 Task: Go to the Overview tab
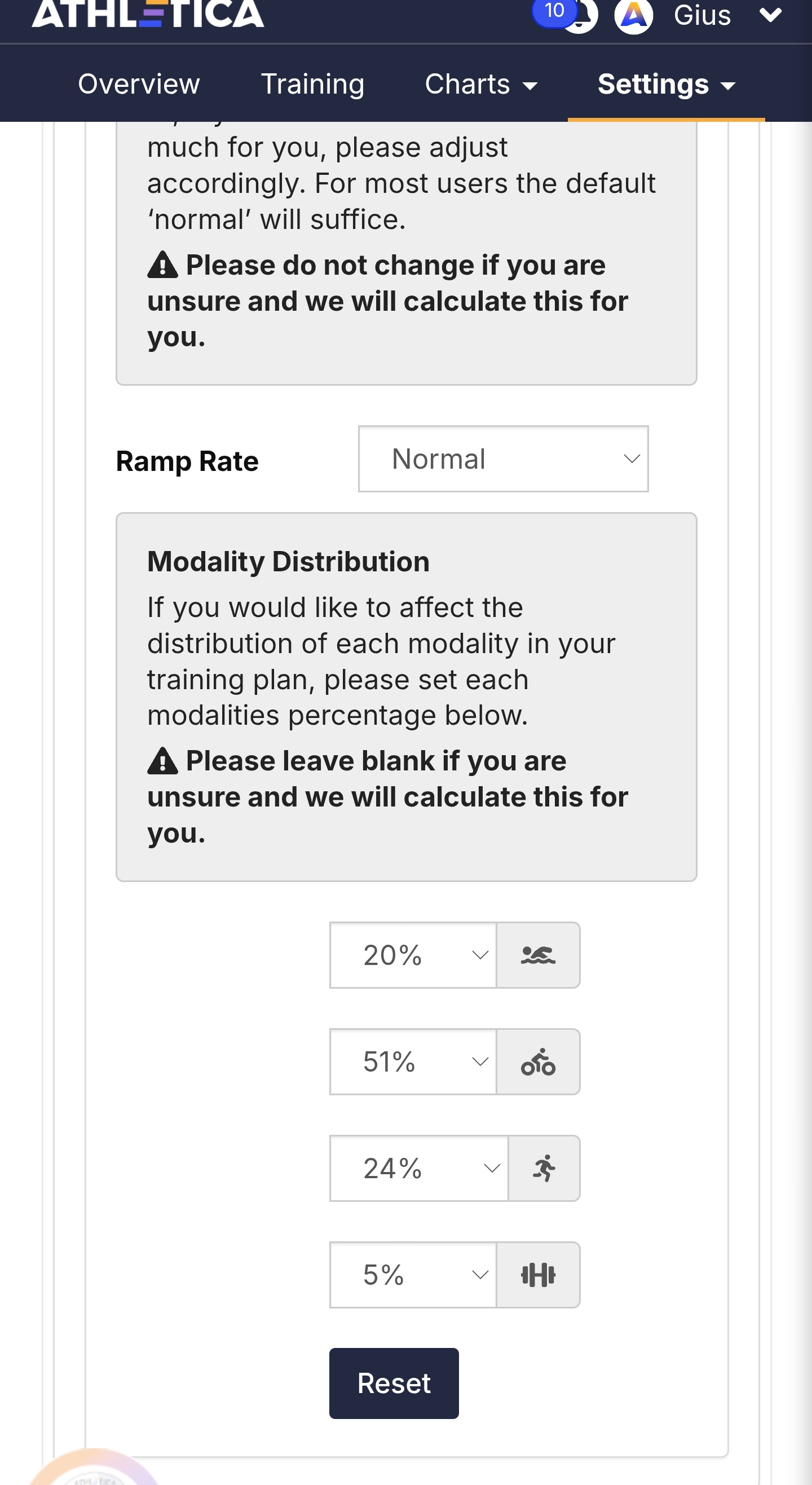139,84
